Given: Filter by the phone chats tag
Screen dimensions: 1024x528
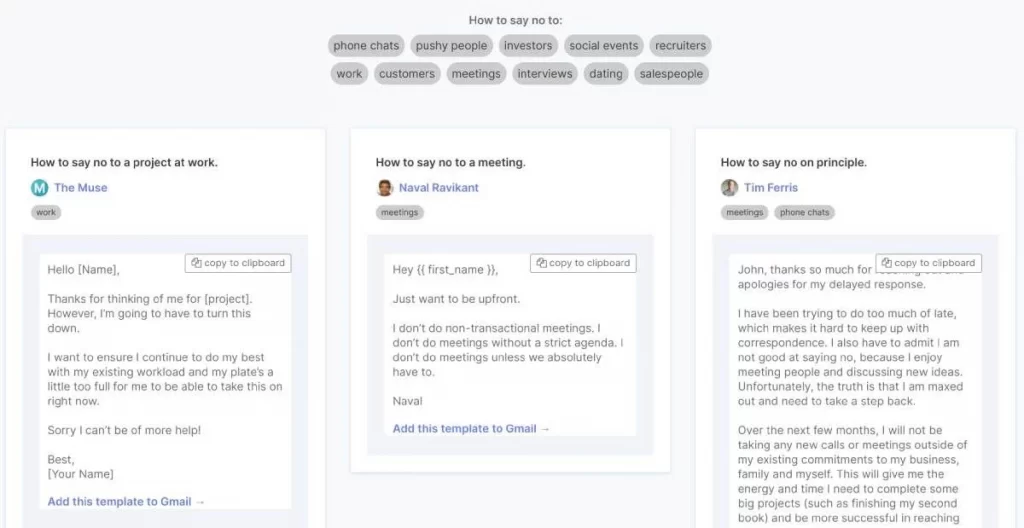Looking at the screenshot, I should (366, 46).
